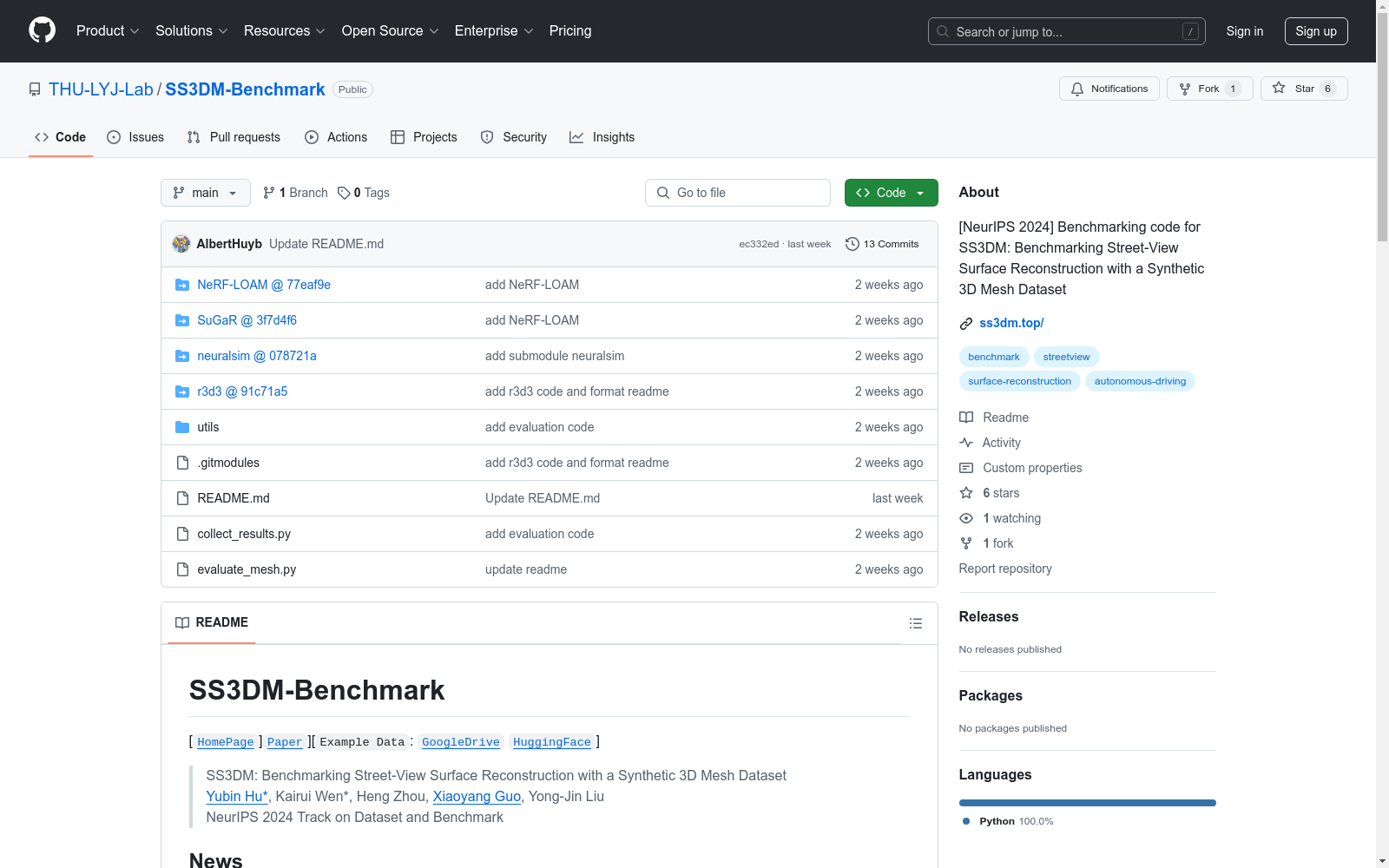Open the THU-LYJ-Lab organization link
1389x868 pixels.
[101, 89]
